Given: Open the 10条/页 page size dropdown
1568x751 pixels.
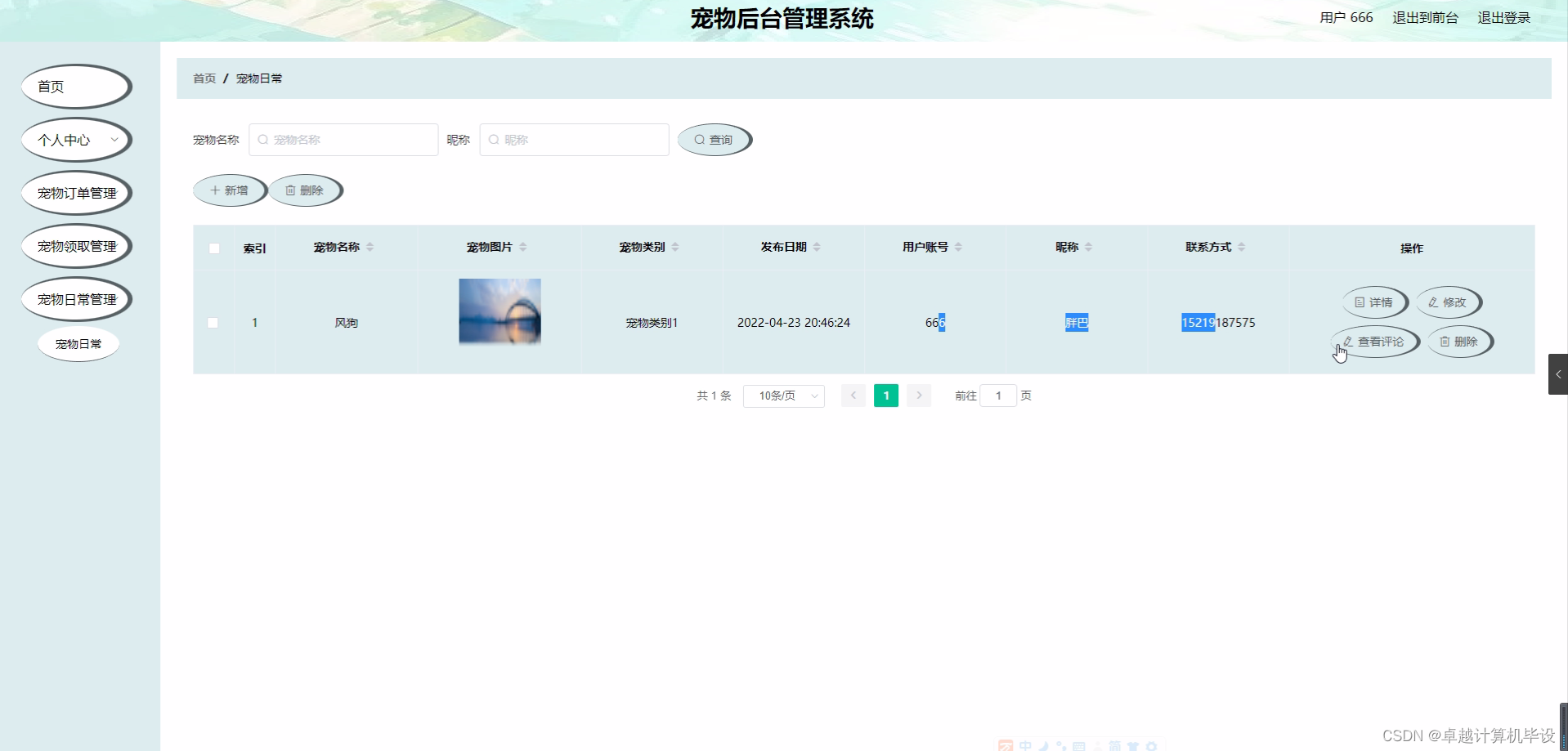Looking at the screenshot, I should [783, 396].
